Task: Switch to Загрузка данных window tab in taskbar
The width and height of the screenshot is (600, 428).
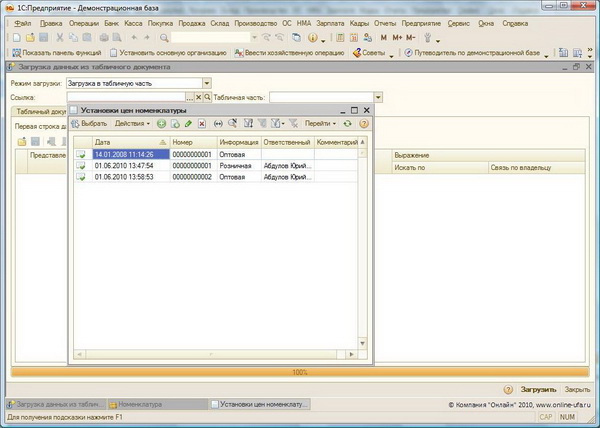Action: (x=56, y=404)
